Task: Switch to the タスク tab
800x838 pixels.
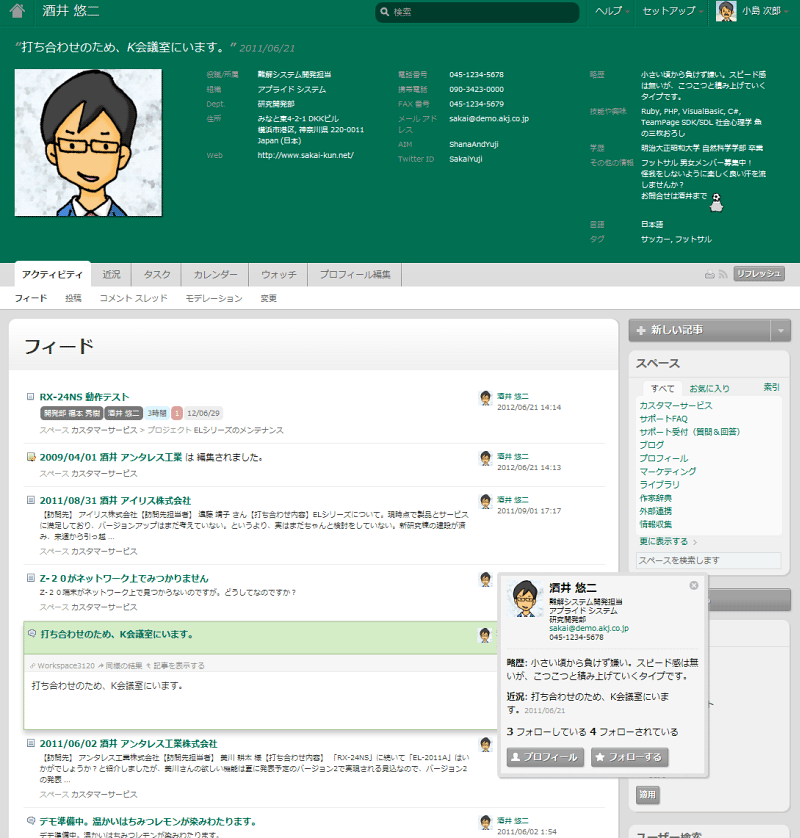Action: pyautogui.click(x=156, y=274)
